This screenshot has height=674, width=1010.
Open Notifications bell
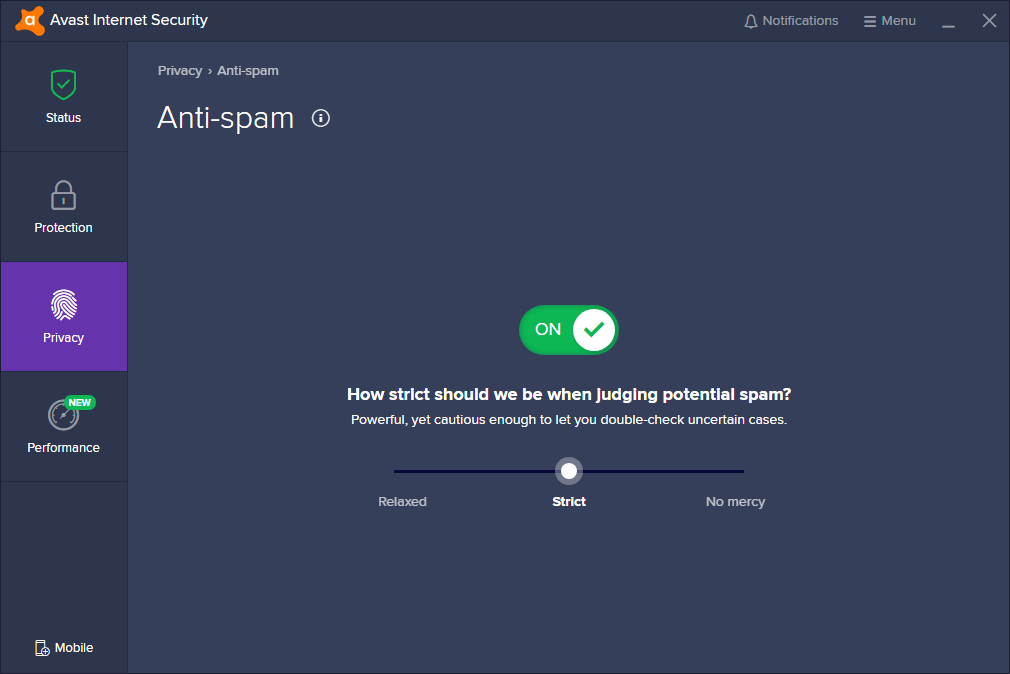(x=791, y=21)
